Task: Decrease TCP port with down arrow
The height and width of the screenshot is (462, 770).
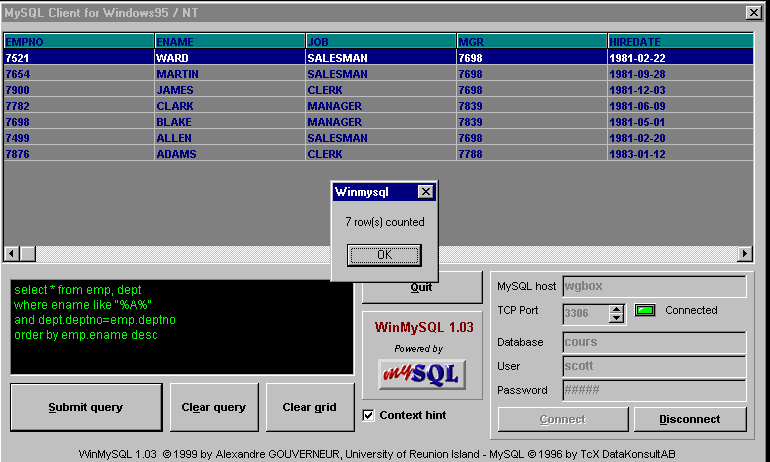Action: point(616,318)
